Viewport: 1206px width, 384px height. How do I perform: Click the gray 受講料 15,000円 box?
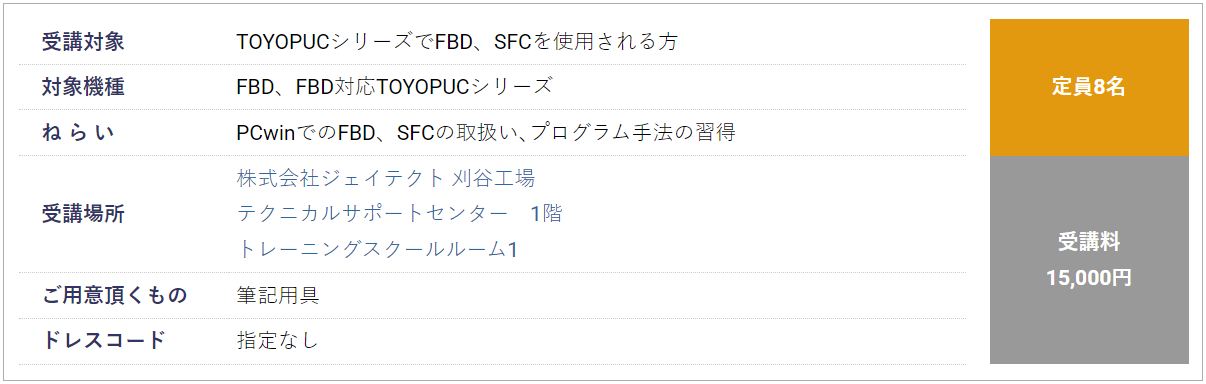tap(1089, 260)
